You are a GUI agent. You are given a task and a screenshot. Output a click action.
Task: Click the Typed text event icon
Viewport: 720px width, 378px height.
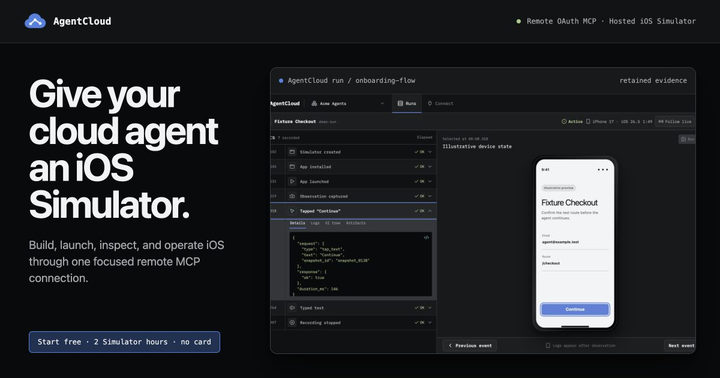click(292, 308)
